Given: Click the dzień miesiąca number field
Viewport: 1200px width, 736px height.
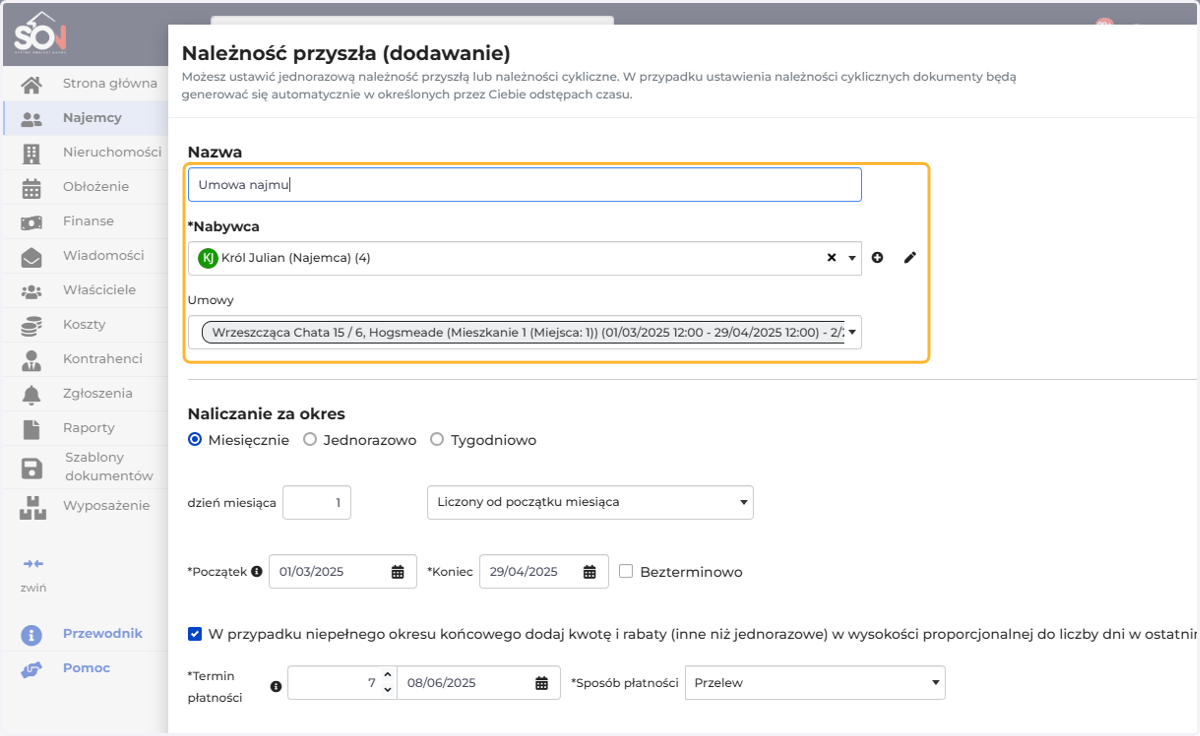Looking at the screenshot, I should point(317,503).
